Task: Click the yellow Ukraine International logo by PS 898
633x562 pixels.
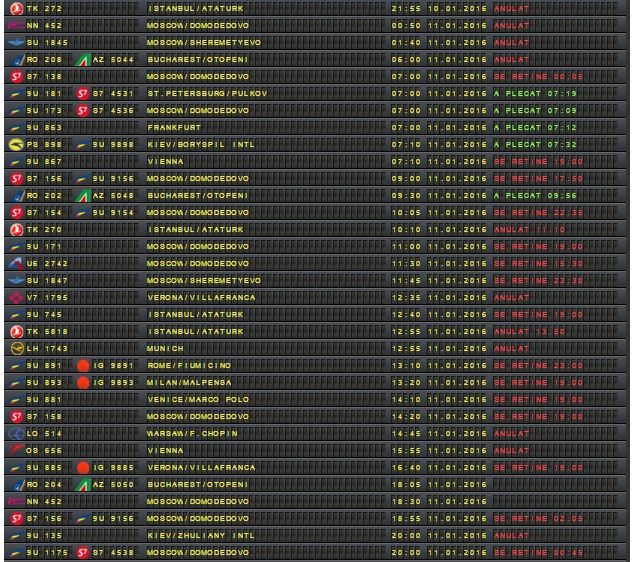Action: tap(16, 145)
